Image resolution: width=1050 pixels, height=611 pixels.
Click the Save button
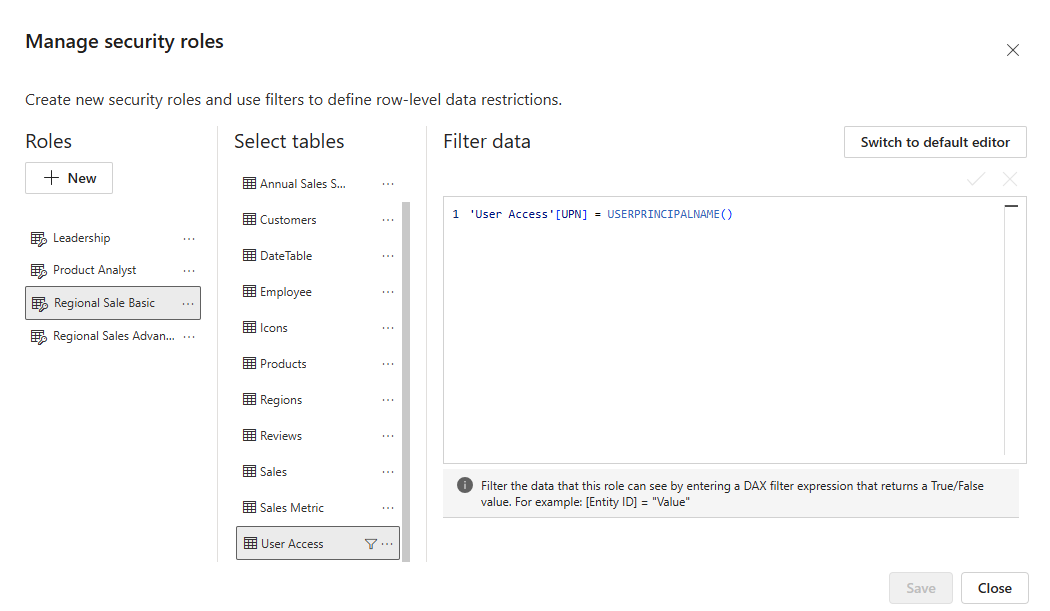[921, 588]
